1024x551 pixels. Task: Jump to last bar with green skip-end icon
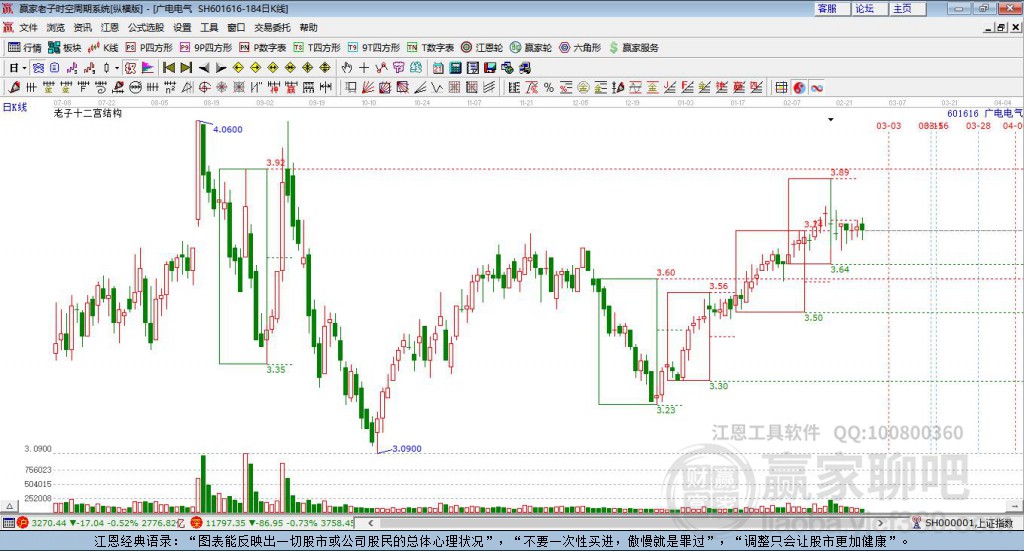[186, 68]
